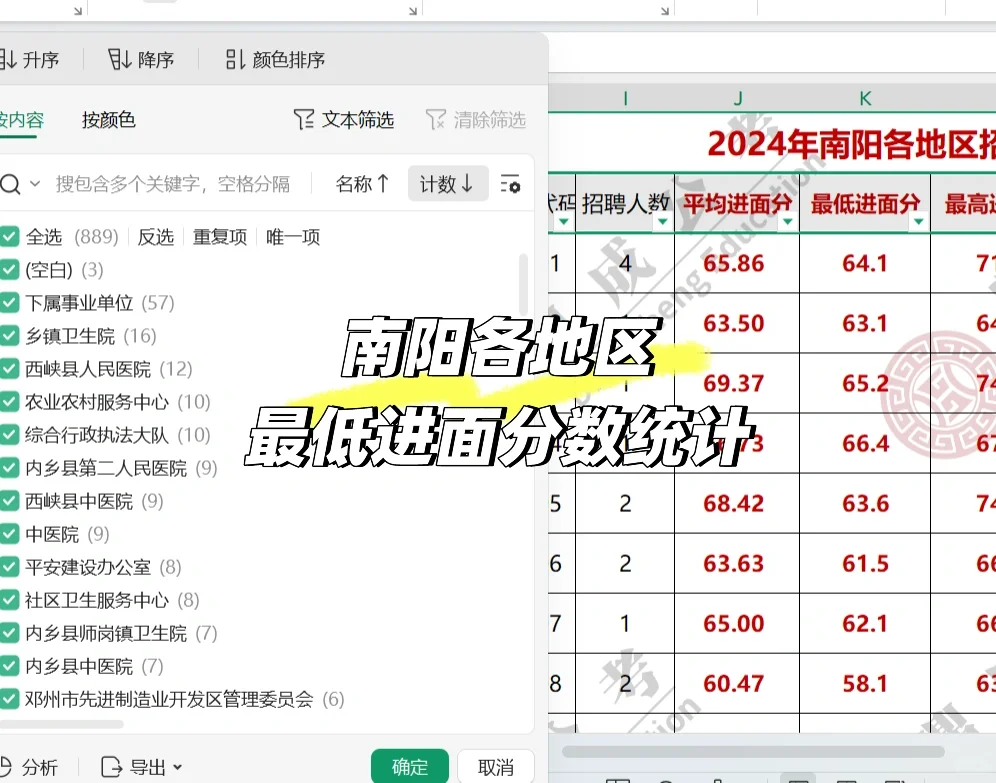Click 清除筛选 clear filter
The width and height of the screenshot is (996, 783).
click(x=476, y=119)
